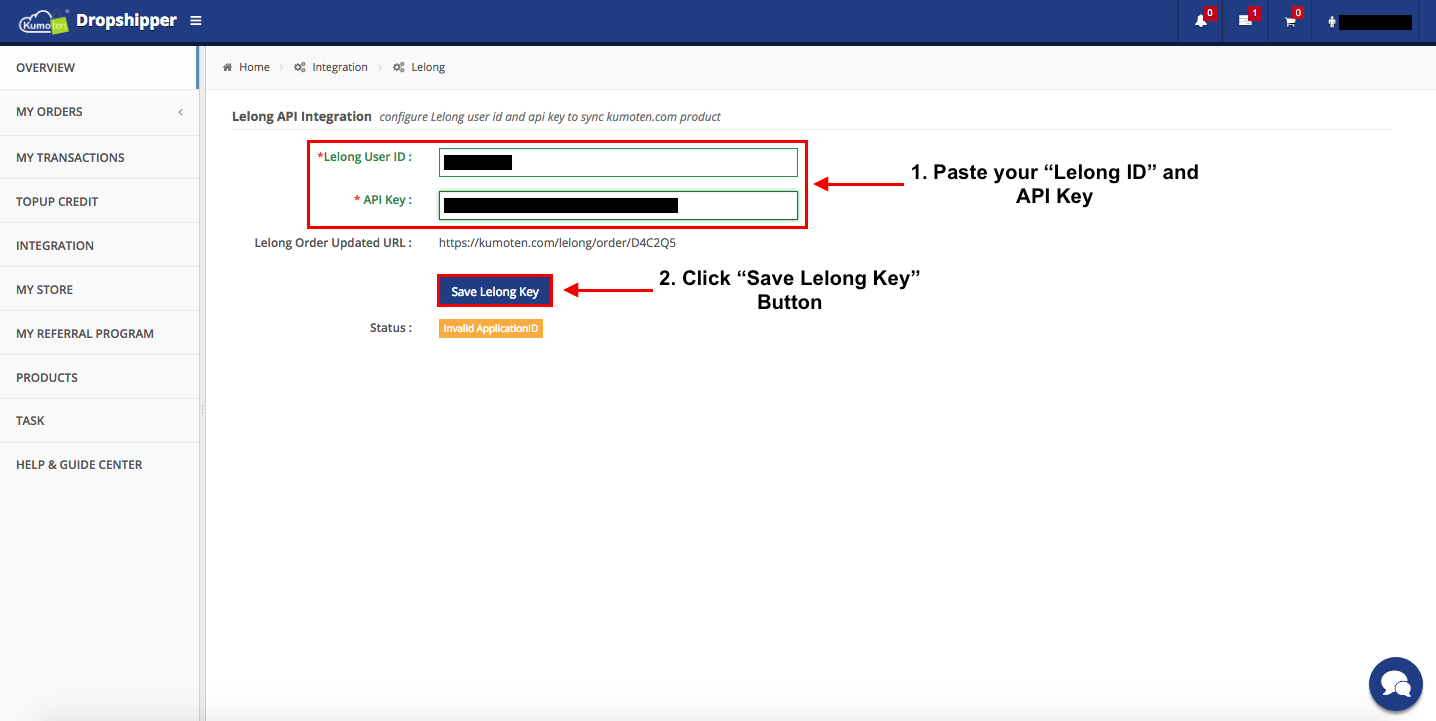The width and height of the screenshot is (1436, 721).
Task: Click the Lelong breadcrumb gears icon
Action: (399, 67)
